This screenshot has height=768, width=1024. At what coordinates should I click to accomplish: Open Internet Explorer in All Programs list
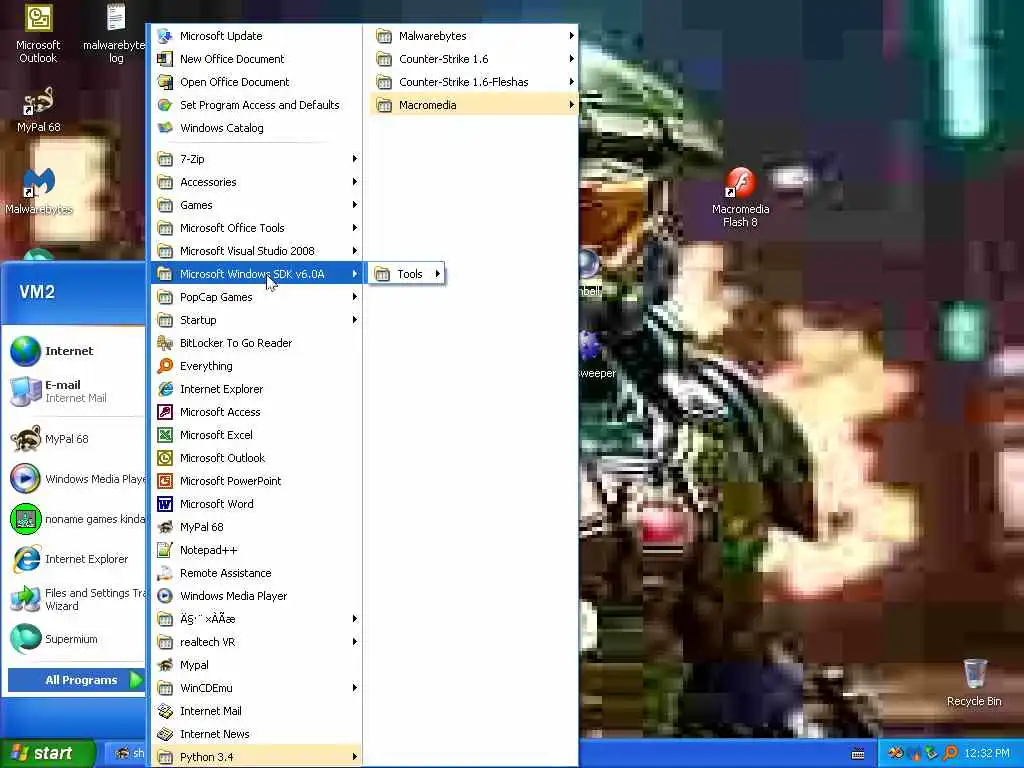[x=257, y=389]
